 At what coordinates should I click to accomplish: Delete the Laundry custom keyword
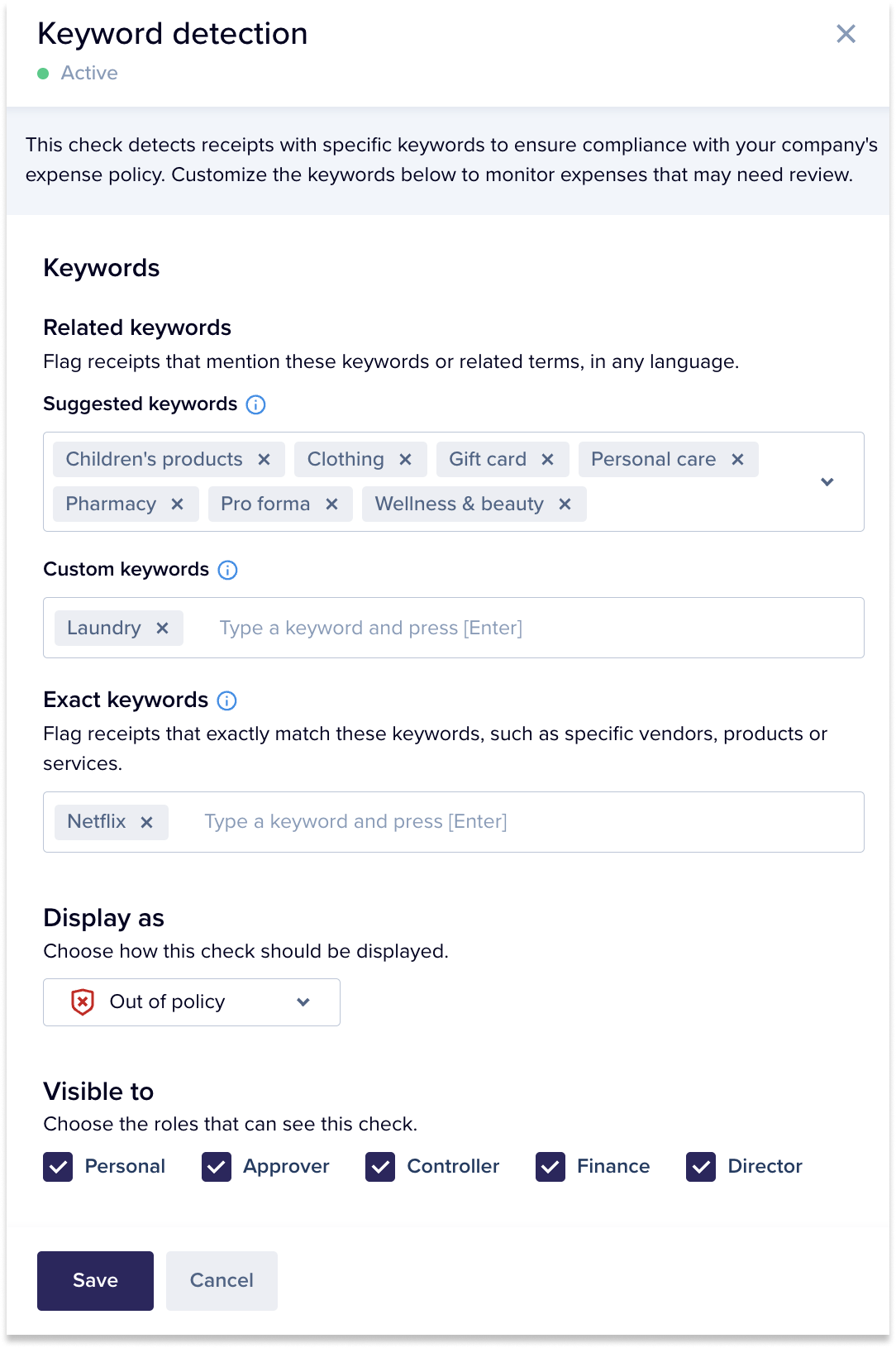click(163, 629)
